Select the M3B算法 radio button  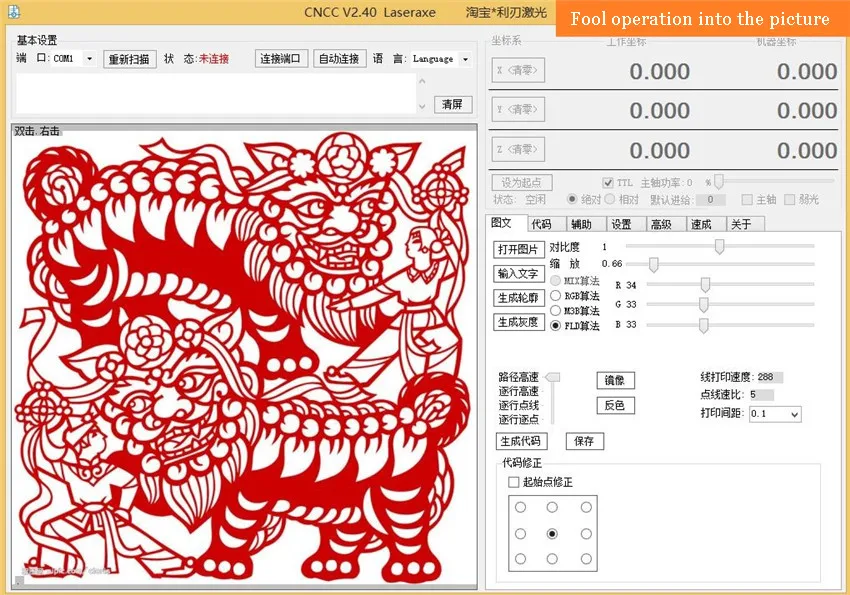(x=555, y=311)
